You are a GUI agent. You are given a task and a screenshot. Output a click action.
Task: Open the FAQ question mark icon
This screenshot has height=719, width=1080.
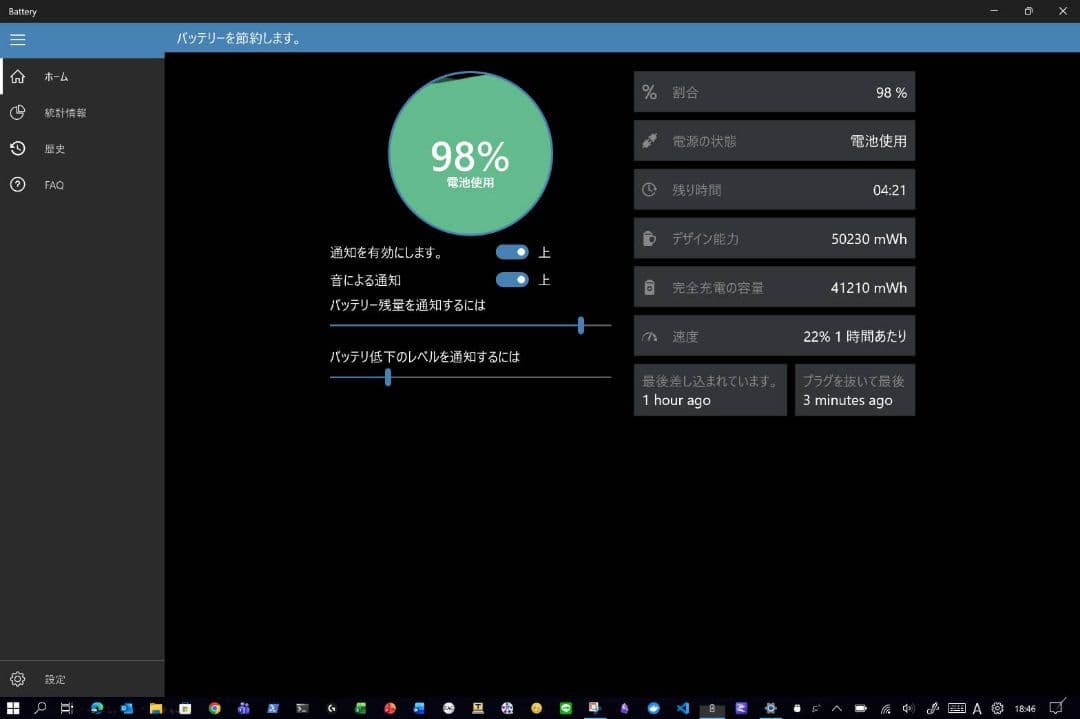(x=18, y=184)
